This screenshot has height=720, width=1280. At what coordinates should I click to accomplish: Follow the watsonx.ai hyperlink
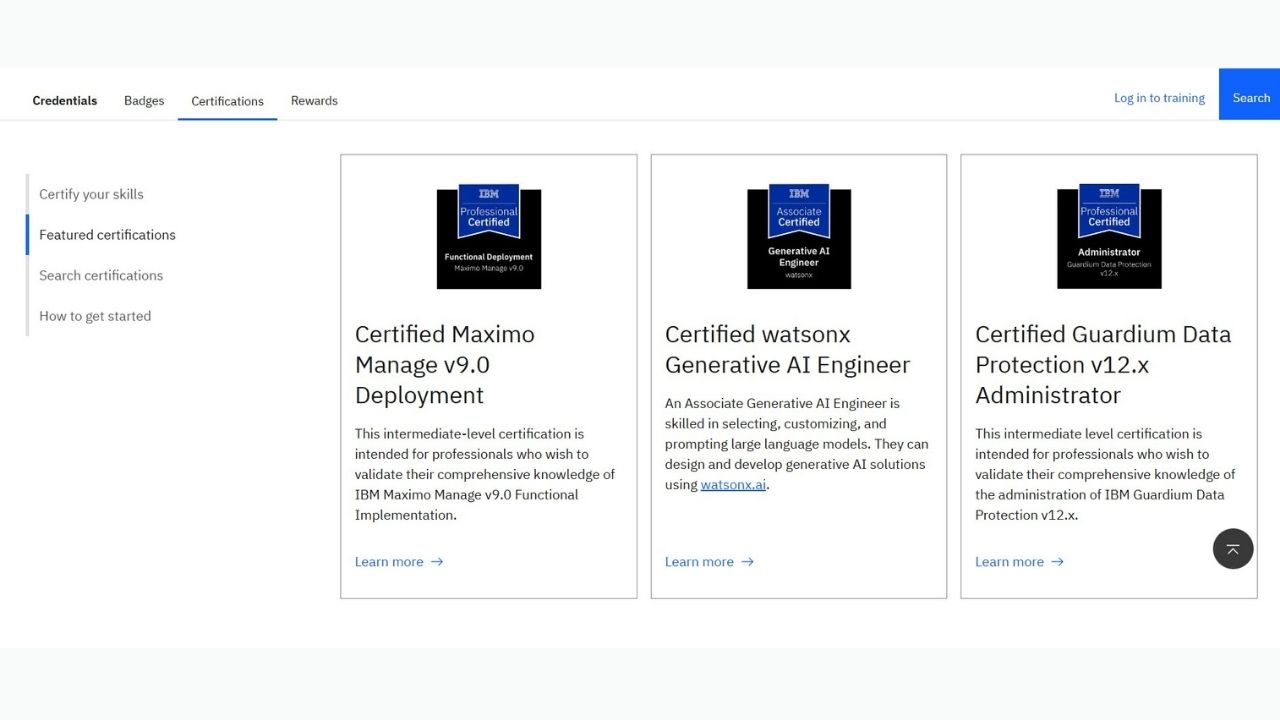pyautogui.click(x=733, y=485)
